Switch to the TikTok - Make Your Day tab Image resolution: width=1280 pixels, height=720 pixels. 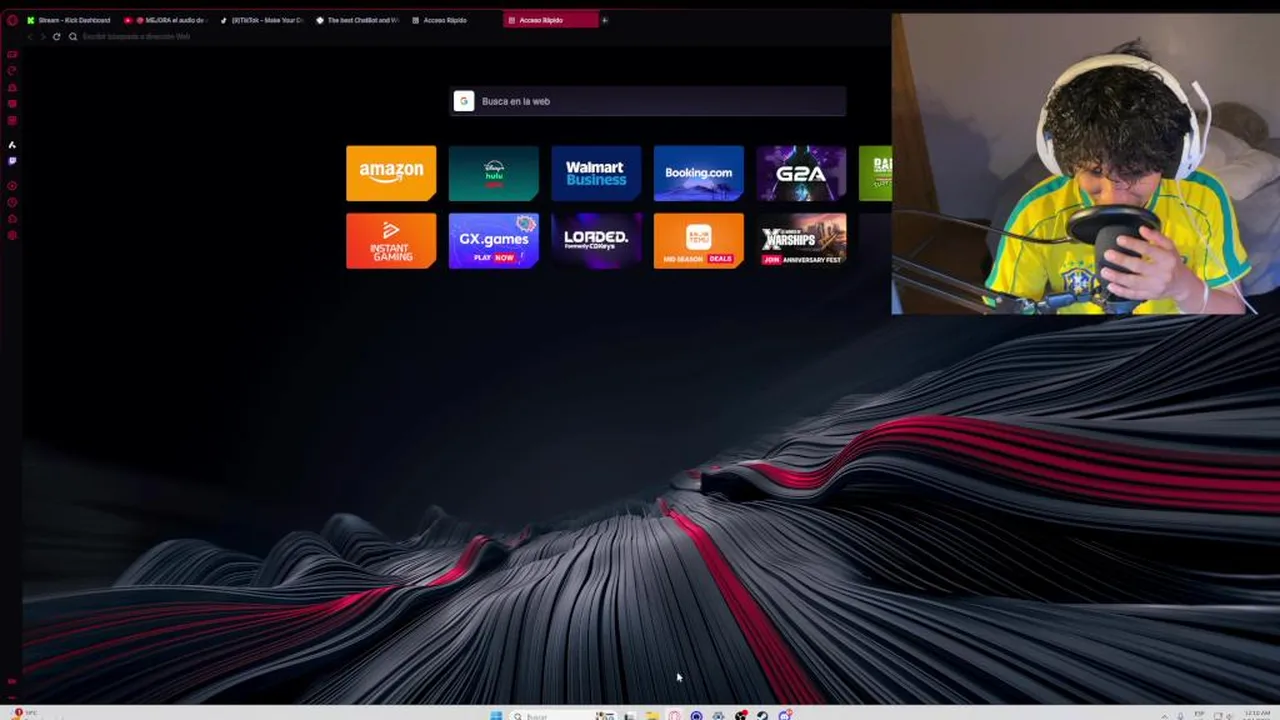262,20
